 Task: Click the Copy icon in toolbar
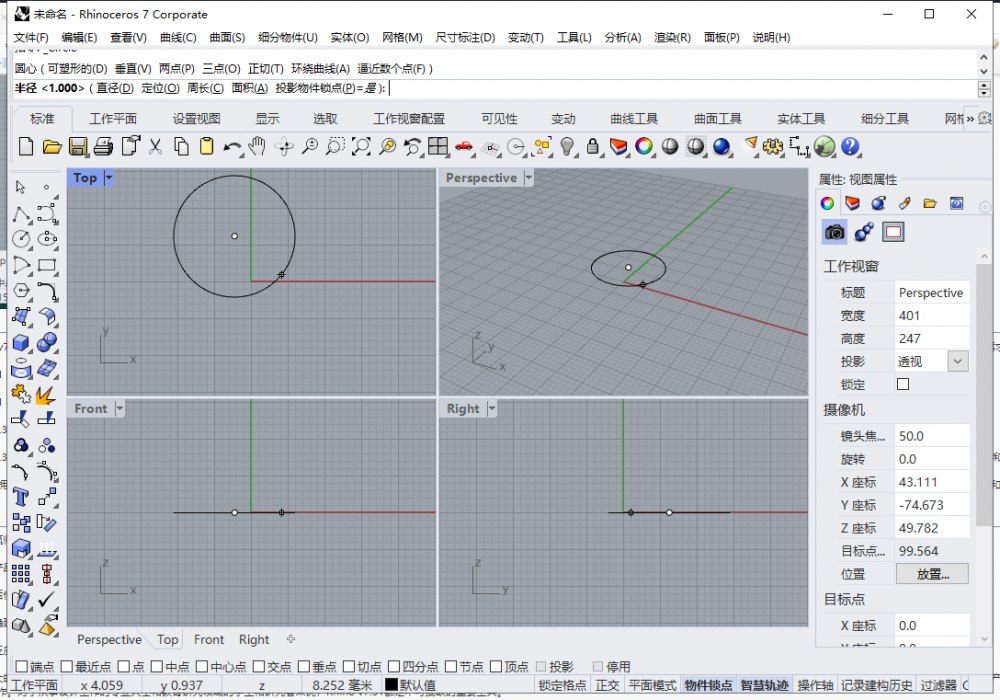pos(181,147)
